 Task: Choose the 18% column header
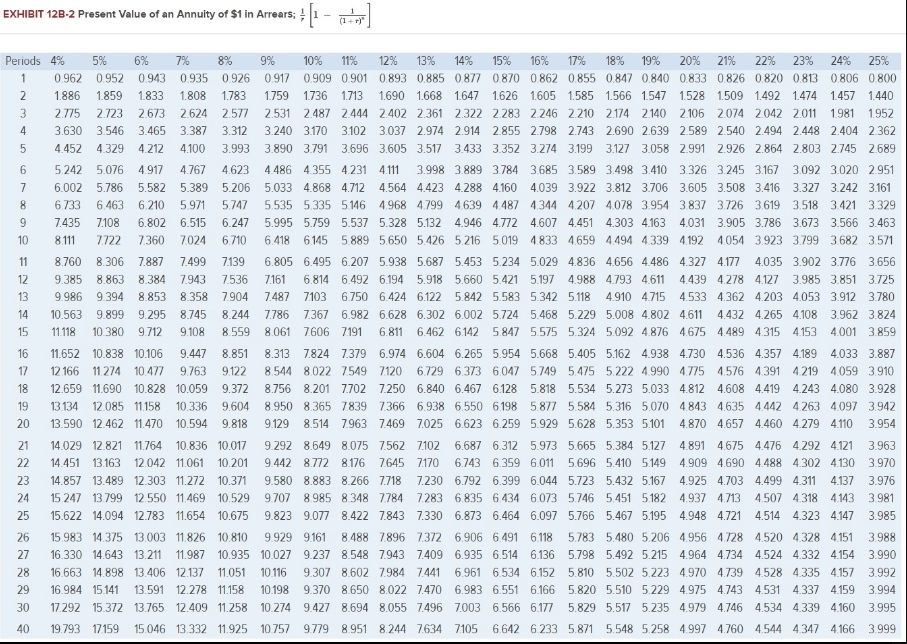tap(615, 61)
